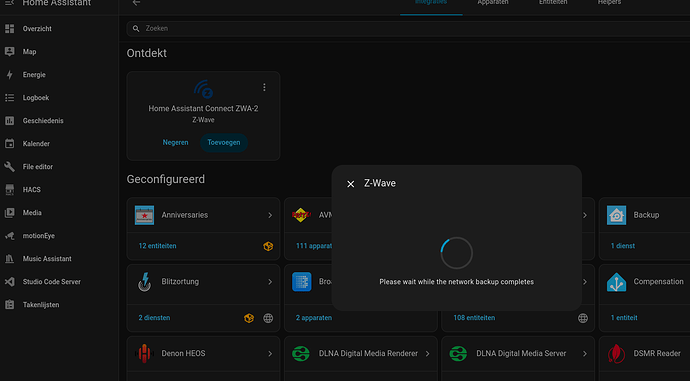Viewport: 690px width, 381px height.
Task: Click the Home Assistant Connect ZWA-2 title
Action: point(203,108)
